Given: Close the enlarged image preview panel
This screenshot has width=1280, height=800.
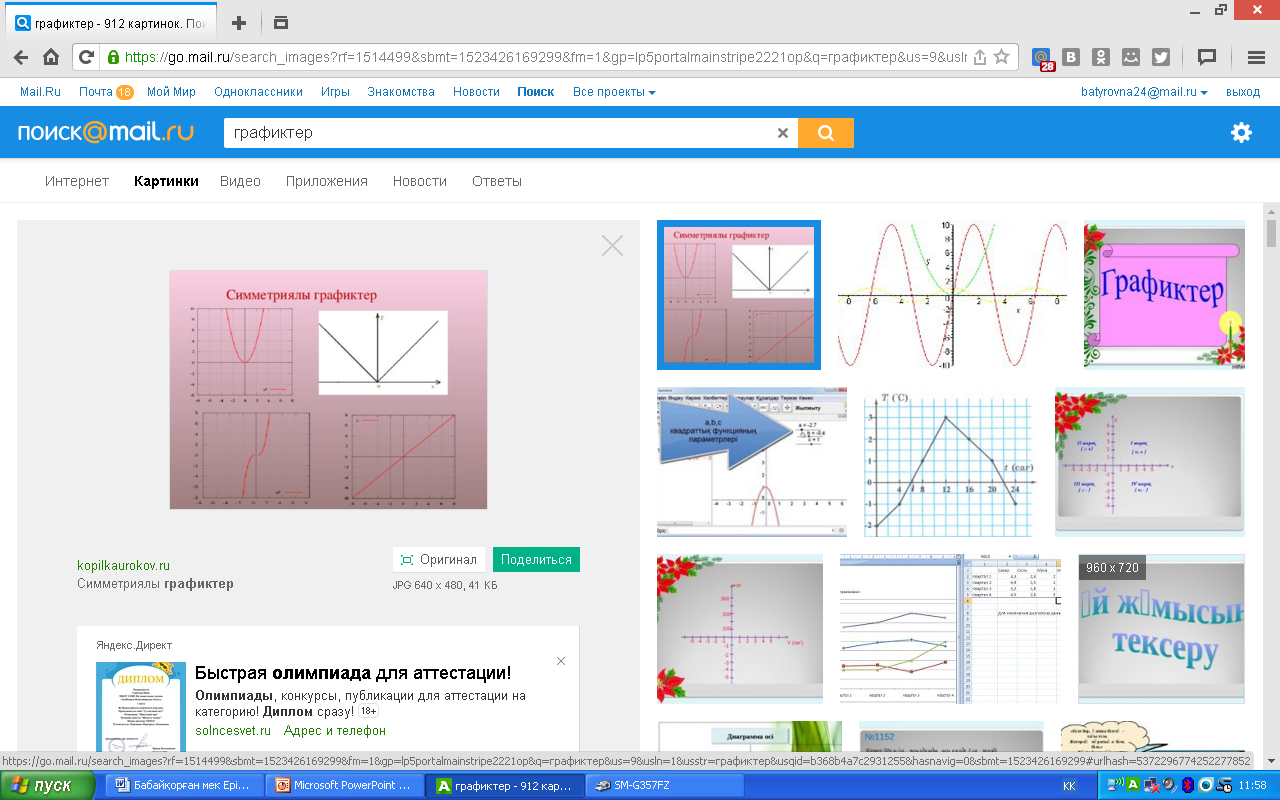Looking at the screenshot, I should pyautogui.click(x=612, y=245).
